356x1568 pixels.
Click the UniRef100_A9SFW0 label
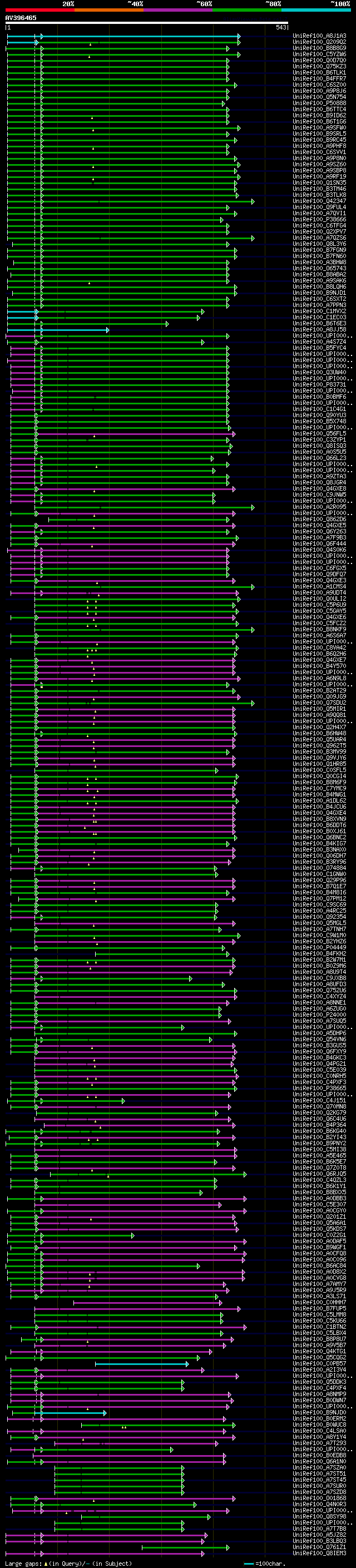[319, 128]
